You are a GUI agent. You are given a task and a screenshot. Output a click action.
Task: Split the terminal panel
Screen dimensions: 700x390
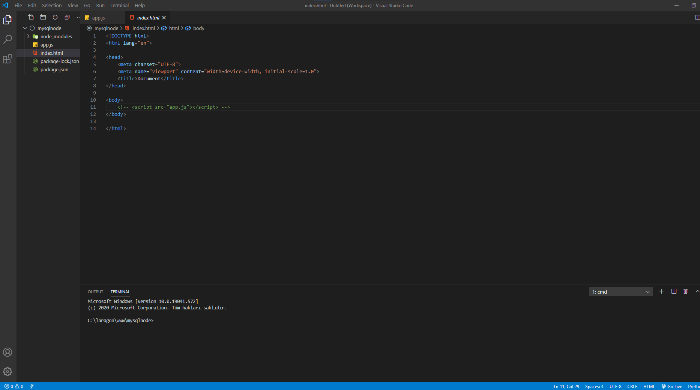674,291
